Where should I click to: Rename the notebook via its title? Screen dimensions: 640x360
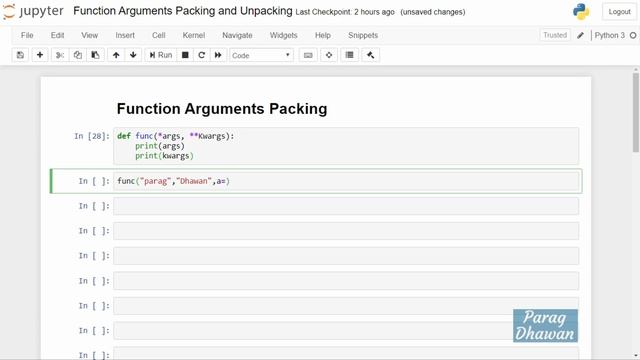click(x=182, y=11)
